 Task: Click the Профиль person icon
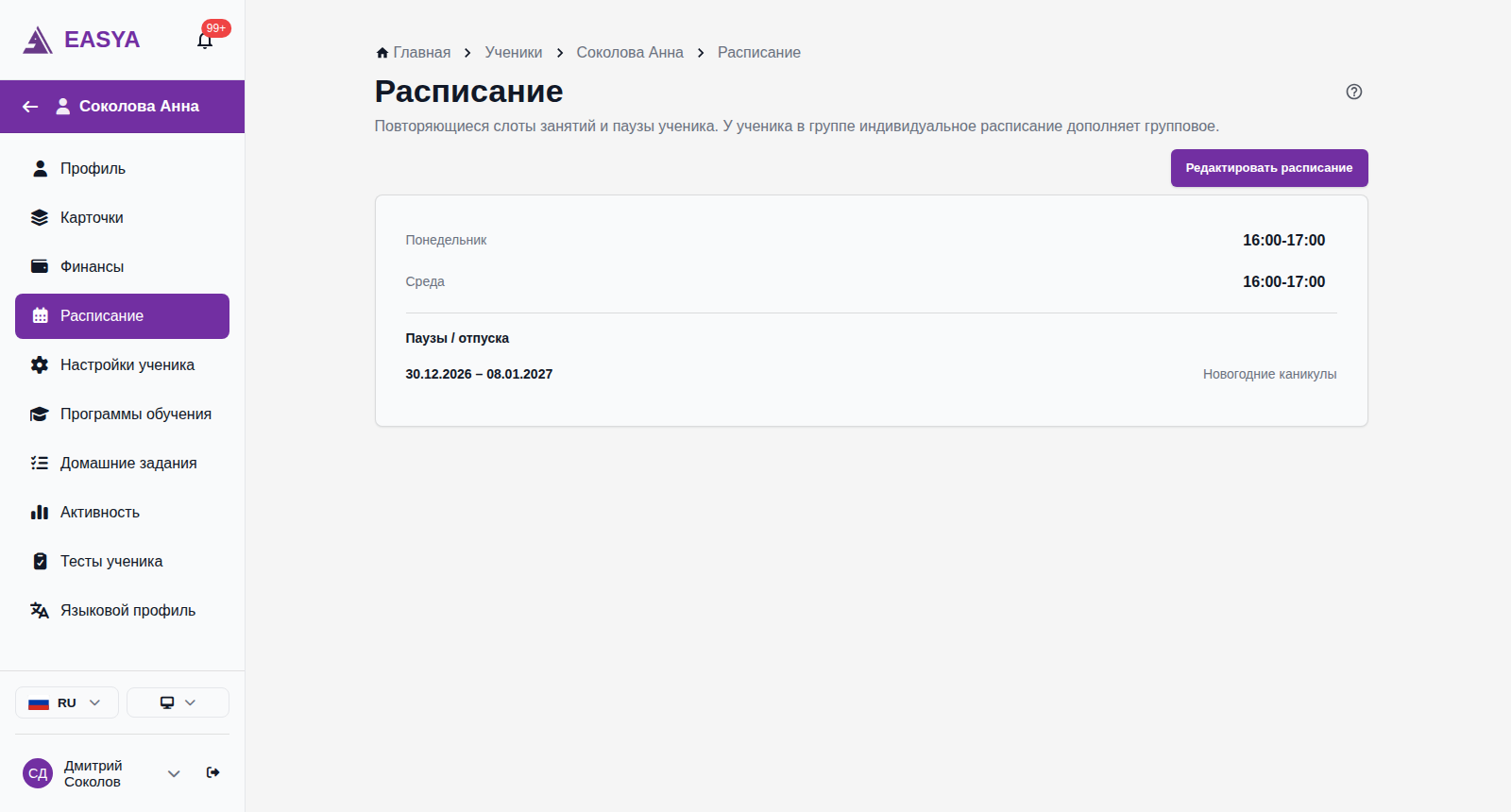(x=40, y=168)
